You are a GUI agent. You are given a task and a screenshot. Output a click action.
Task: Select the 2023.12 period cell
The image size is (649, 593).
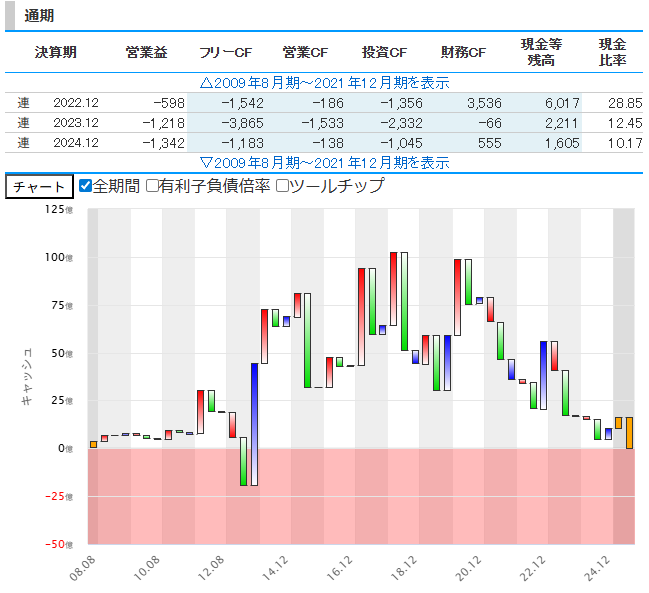point(76,123)
